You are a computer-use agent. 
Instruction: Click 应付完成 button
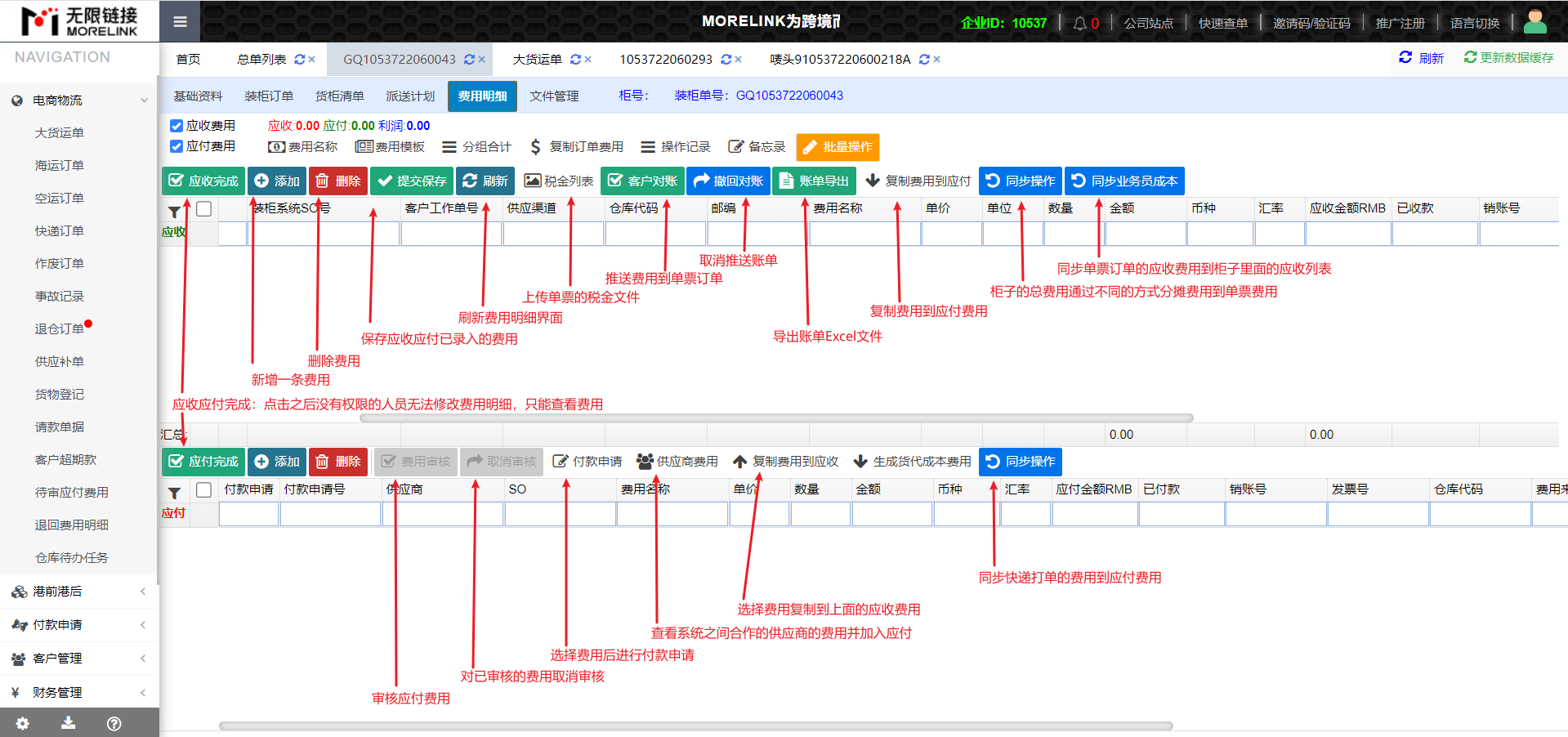tap(203, 462)
